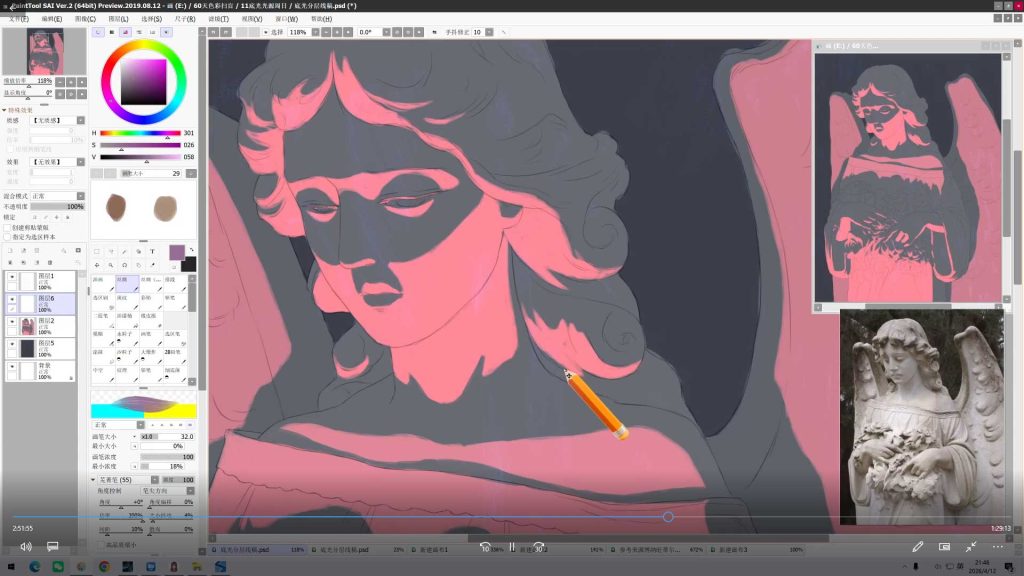The width and height of the screenshot is (1024, 576).
Task: Open the 窗口(W) menu
Action: click(x=286, y=19)
